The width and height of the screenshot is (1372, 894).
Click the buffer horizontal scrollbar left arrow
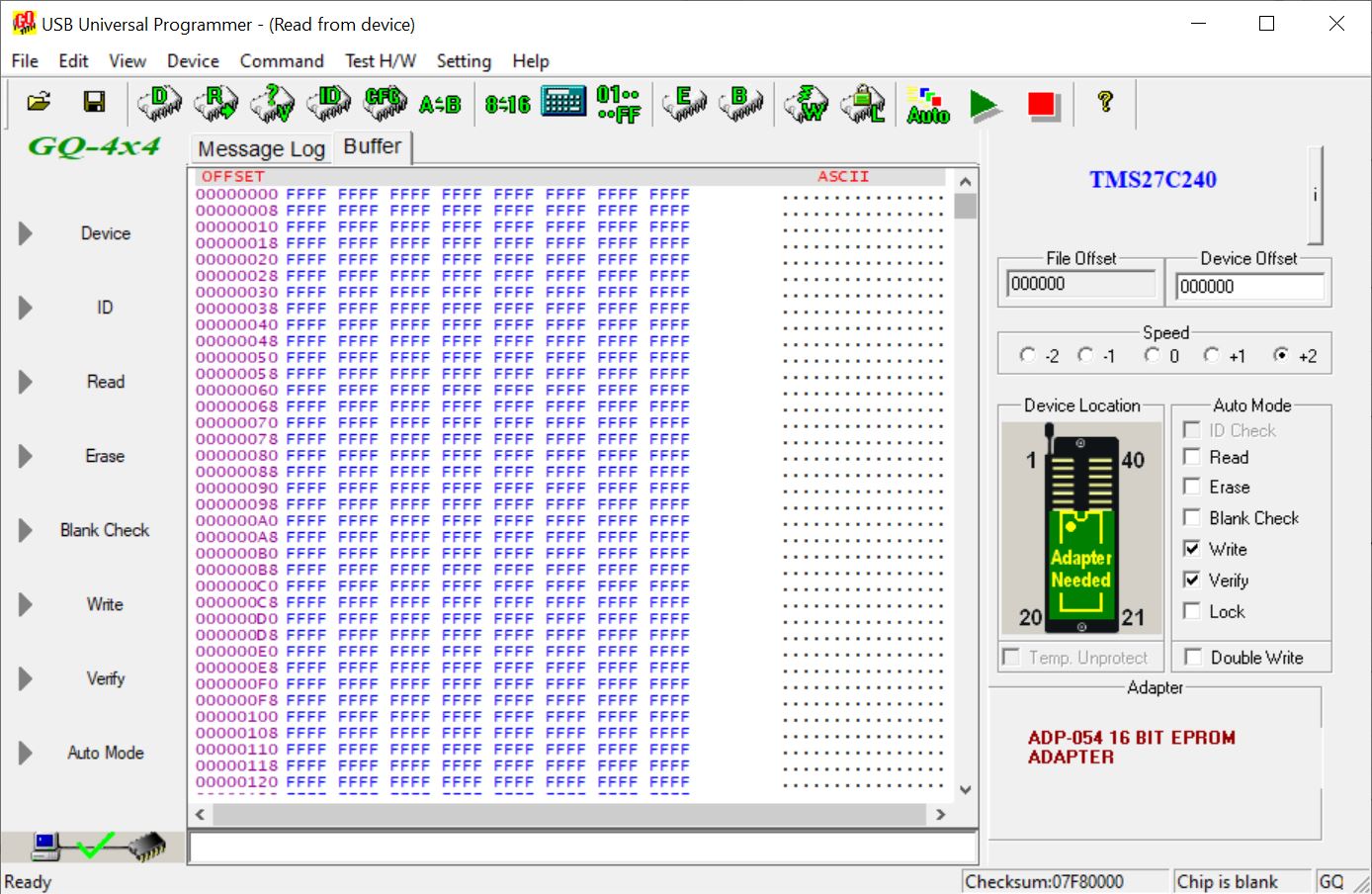coord(201,815)
